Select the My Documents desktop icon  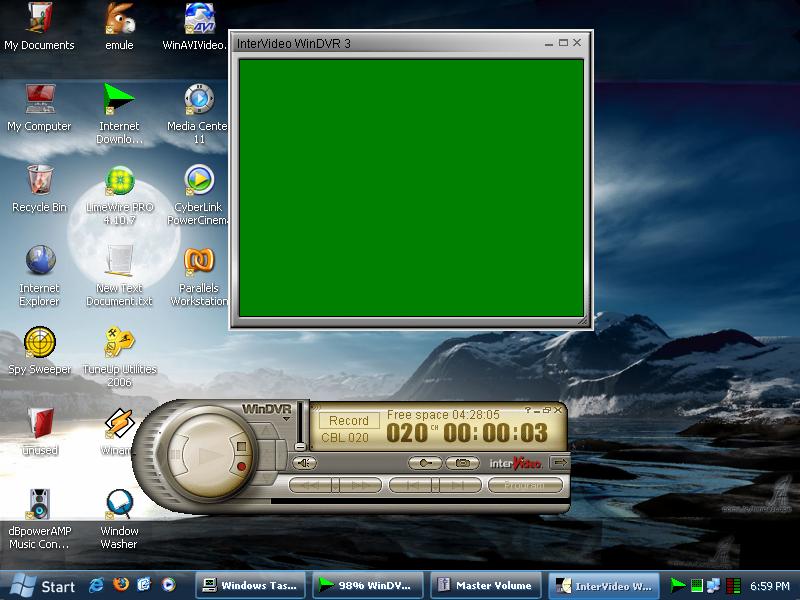click(39, 27)
